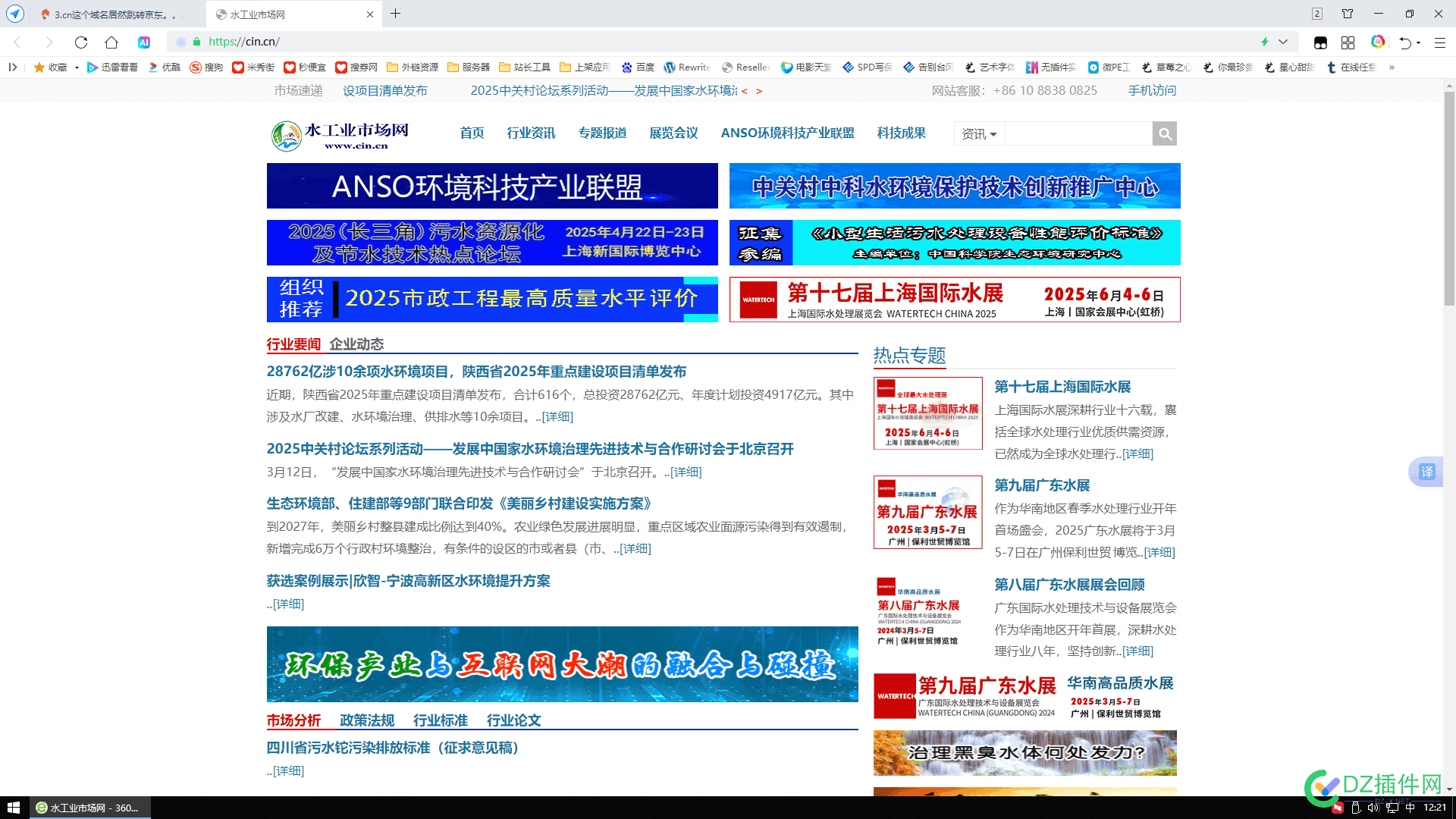
Task: Click the page vertical scrollbar thumb
Action: click(1449, 197)
